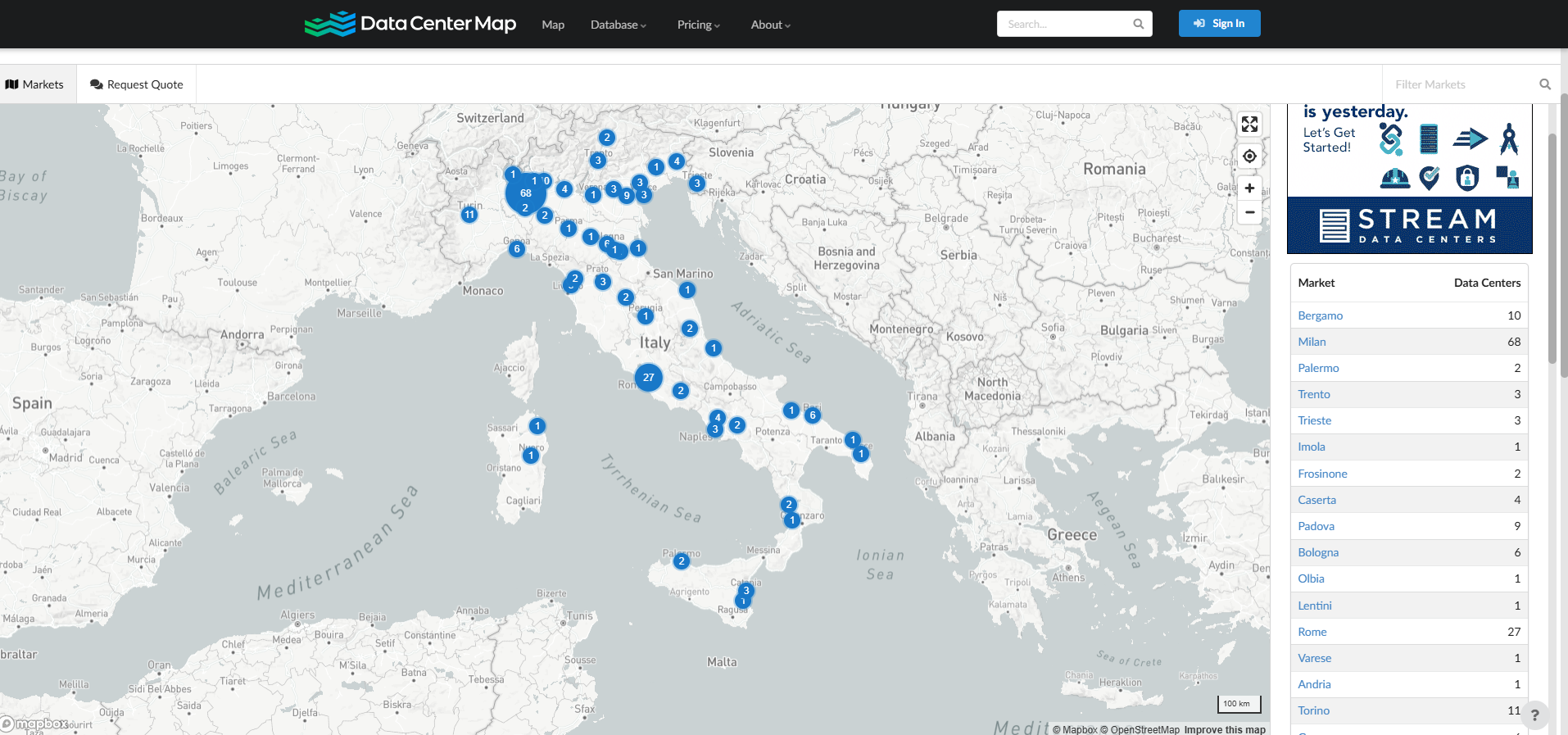Expand the Pricing dropdown menu
The width and height of the screenshot is (1568, 735).
point(698,25)
